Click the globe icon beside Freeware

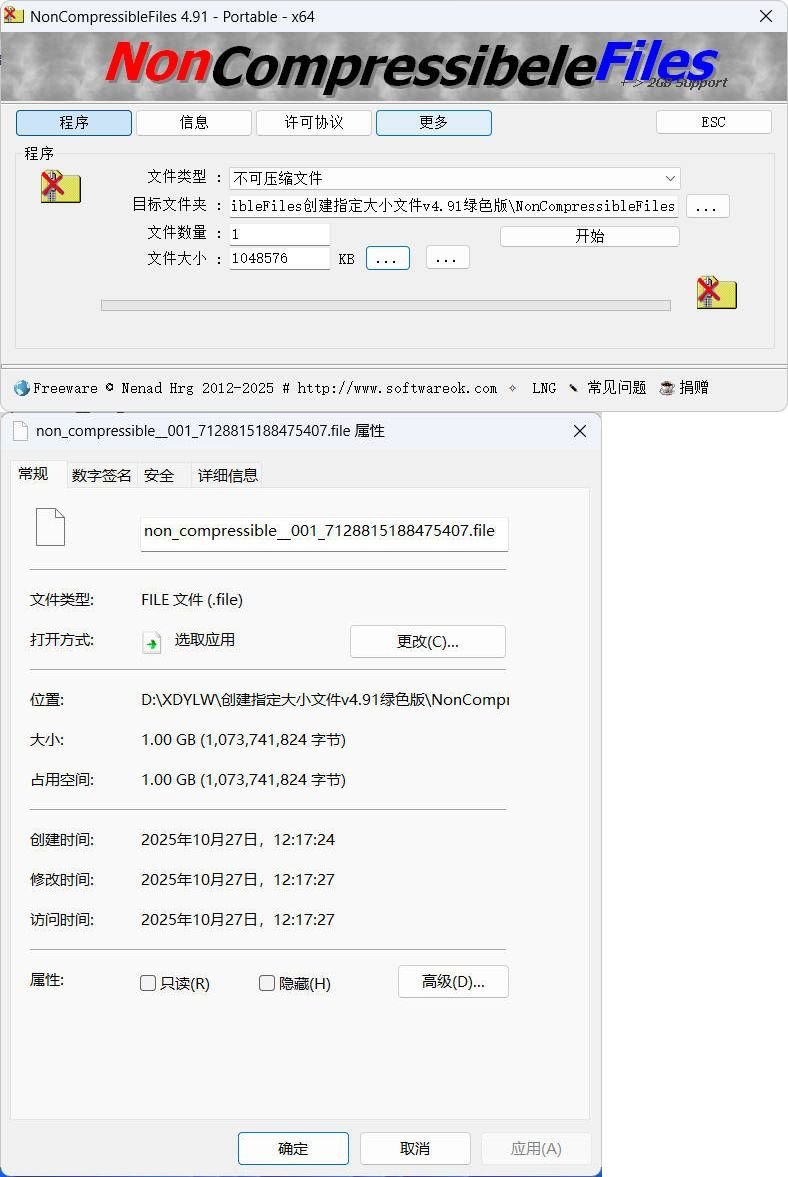[x=21, y=388]
